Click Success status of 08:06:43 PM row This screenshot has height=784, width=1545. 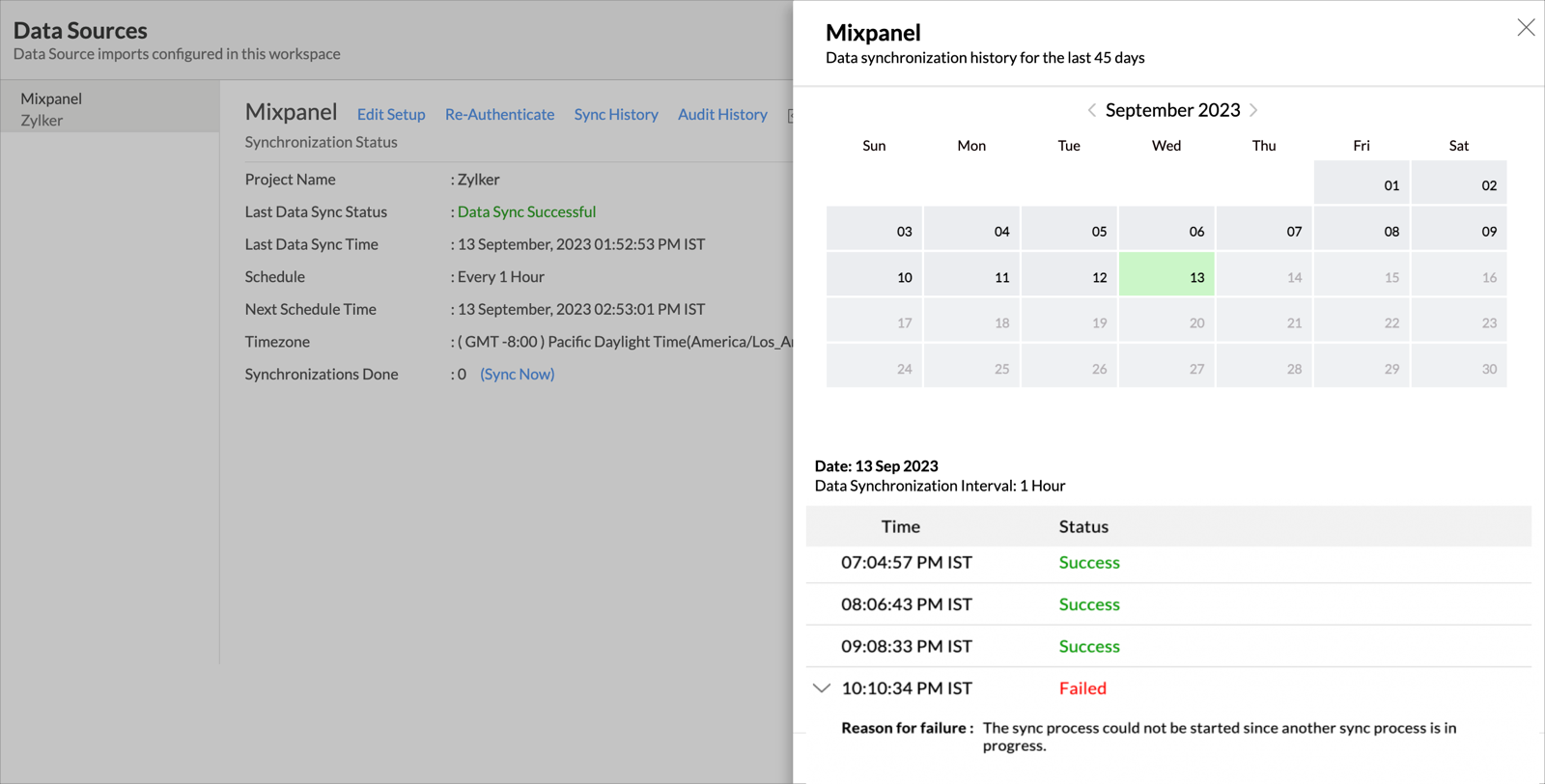1089,604
